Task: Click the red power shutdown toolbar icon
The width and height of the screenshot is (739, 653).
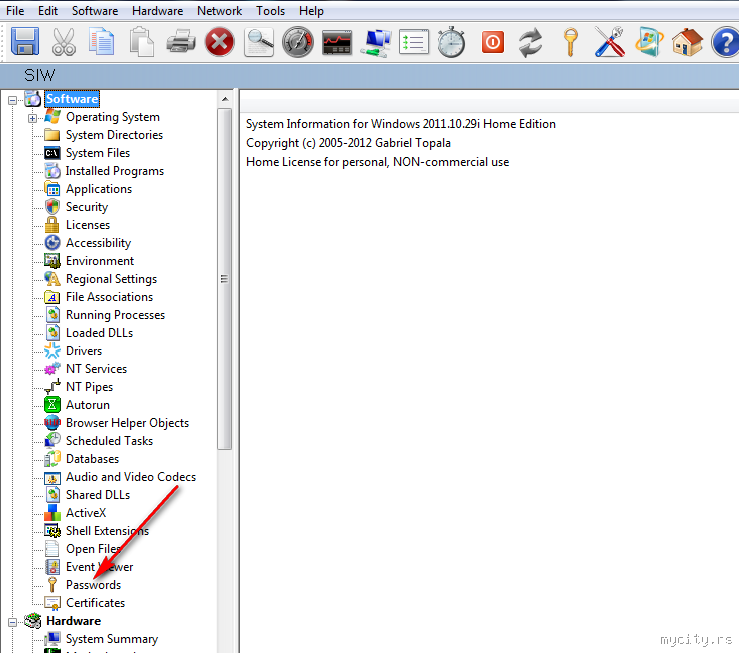Action: point(493,42)
